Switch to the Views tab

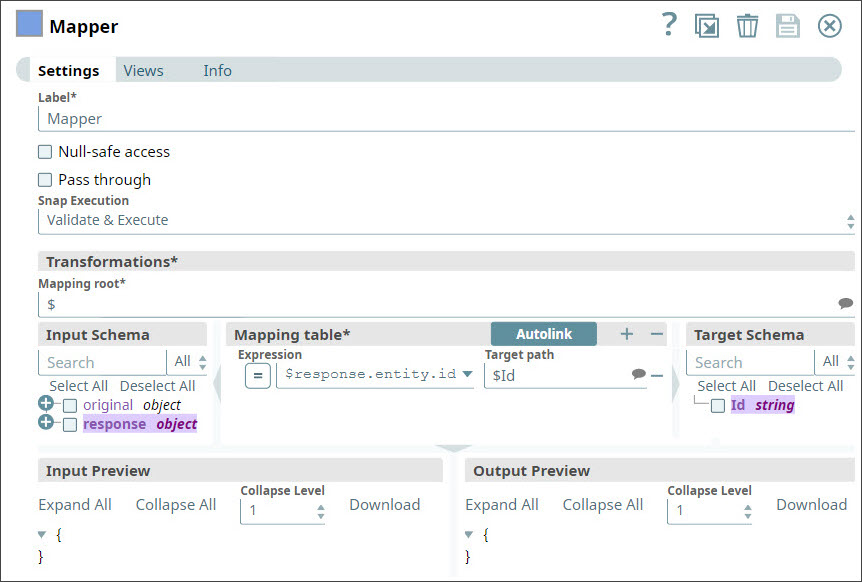click(143, 70)
